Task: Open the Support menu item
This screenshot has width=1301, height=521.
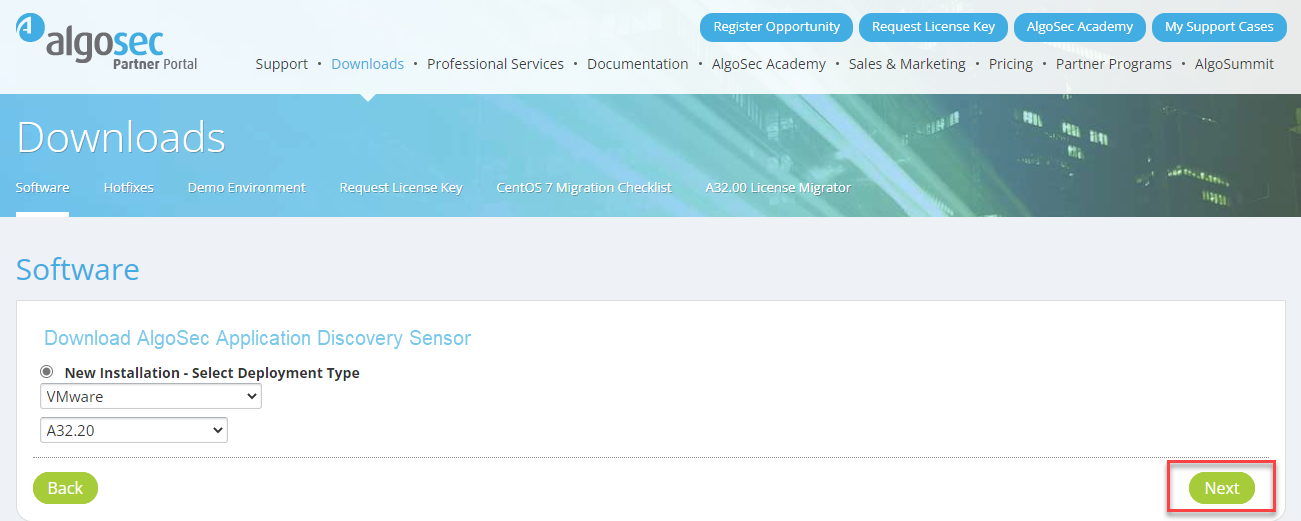Action: point(281,64)
